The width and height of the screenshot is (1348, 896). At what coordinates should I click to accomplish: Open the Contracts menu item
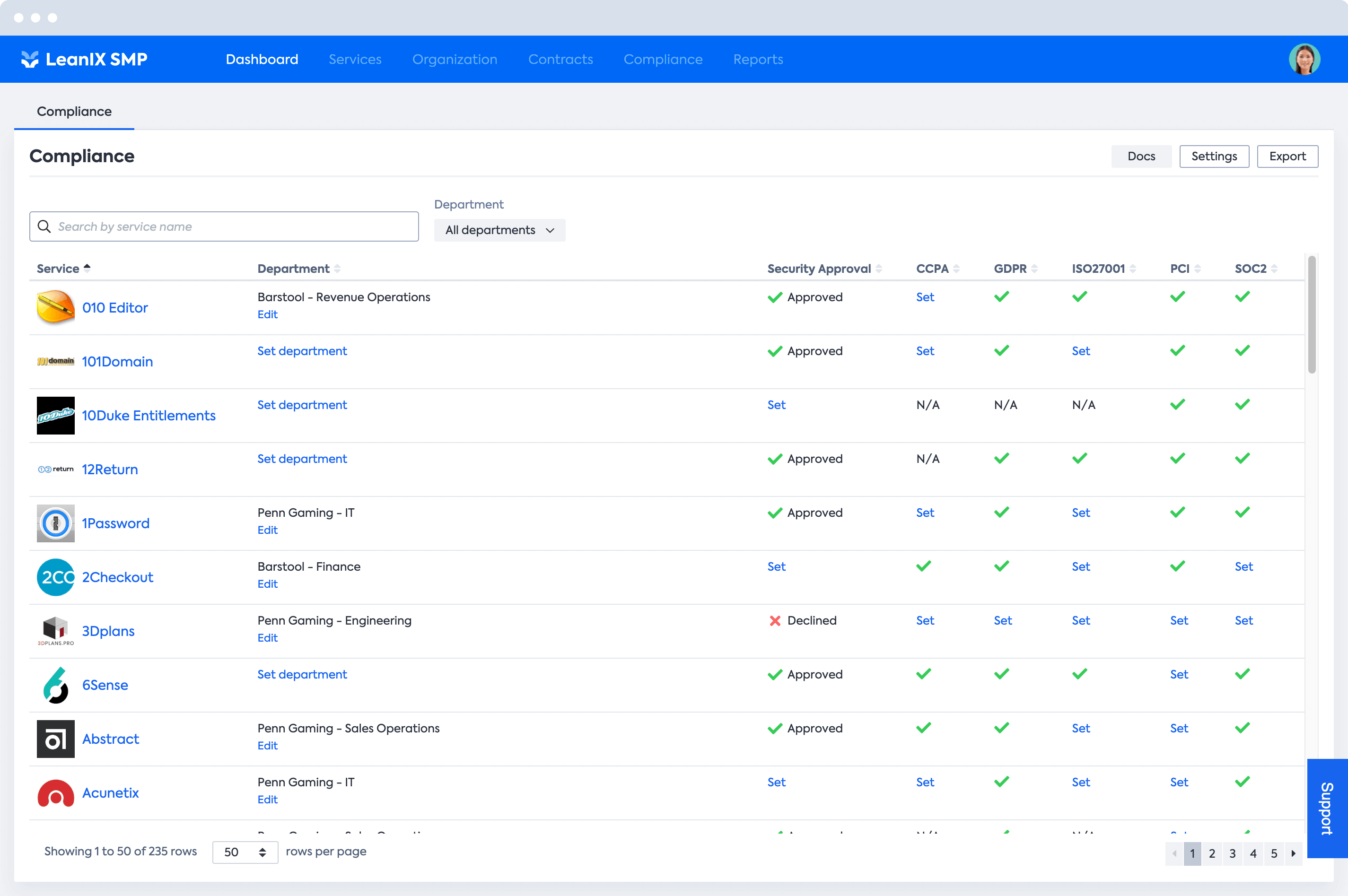tap(560, 59)
